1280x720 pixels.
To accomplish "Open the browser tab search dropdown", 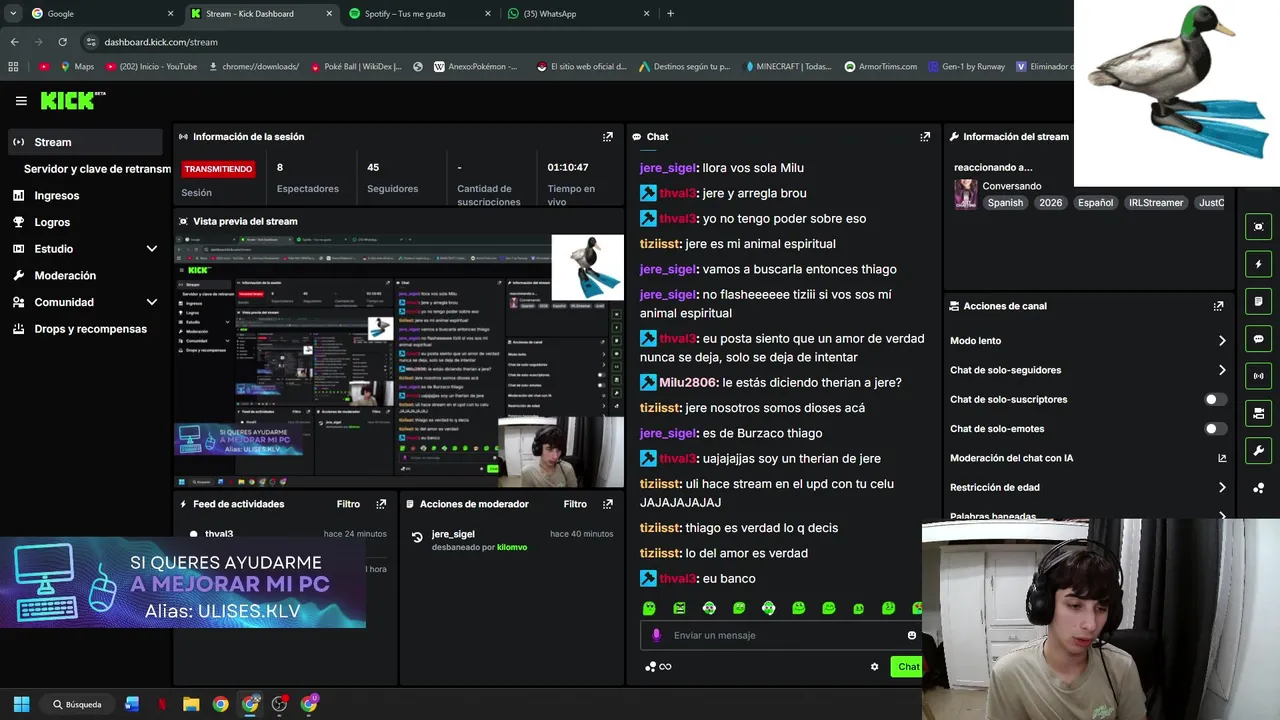I will (x=13, y=13).
